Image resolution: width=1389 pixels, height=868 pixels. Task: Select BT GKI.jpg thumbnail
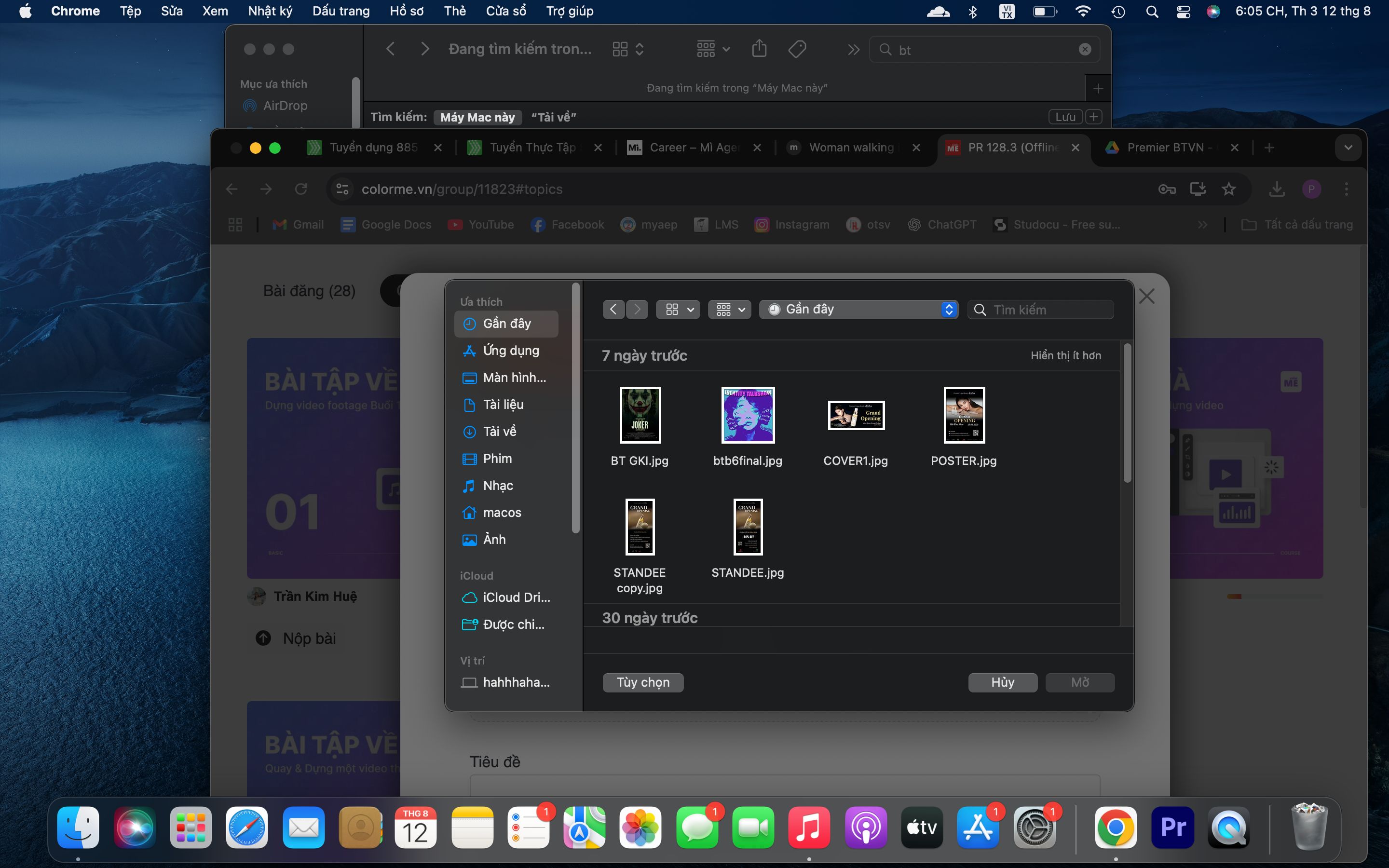point(640,415)
